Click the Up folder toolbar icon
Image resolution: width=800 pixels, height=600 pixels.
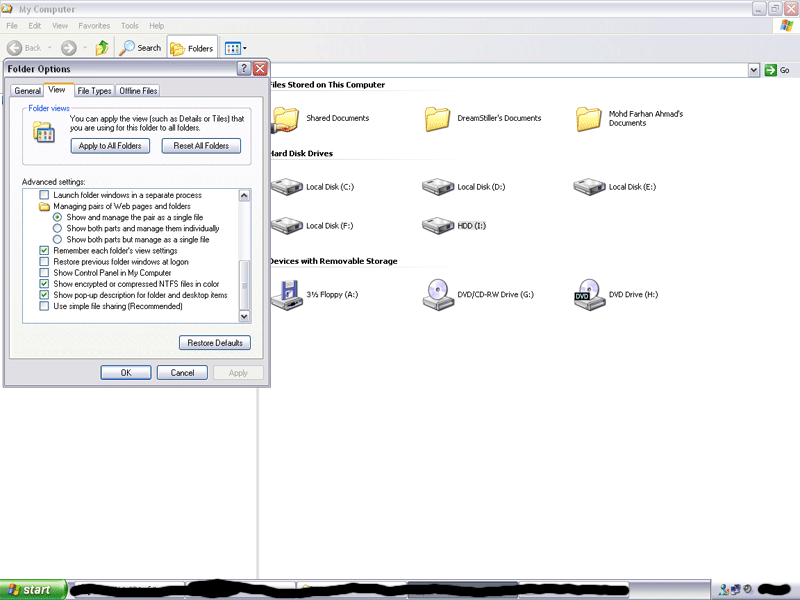(x=102, y=48)
